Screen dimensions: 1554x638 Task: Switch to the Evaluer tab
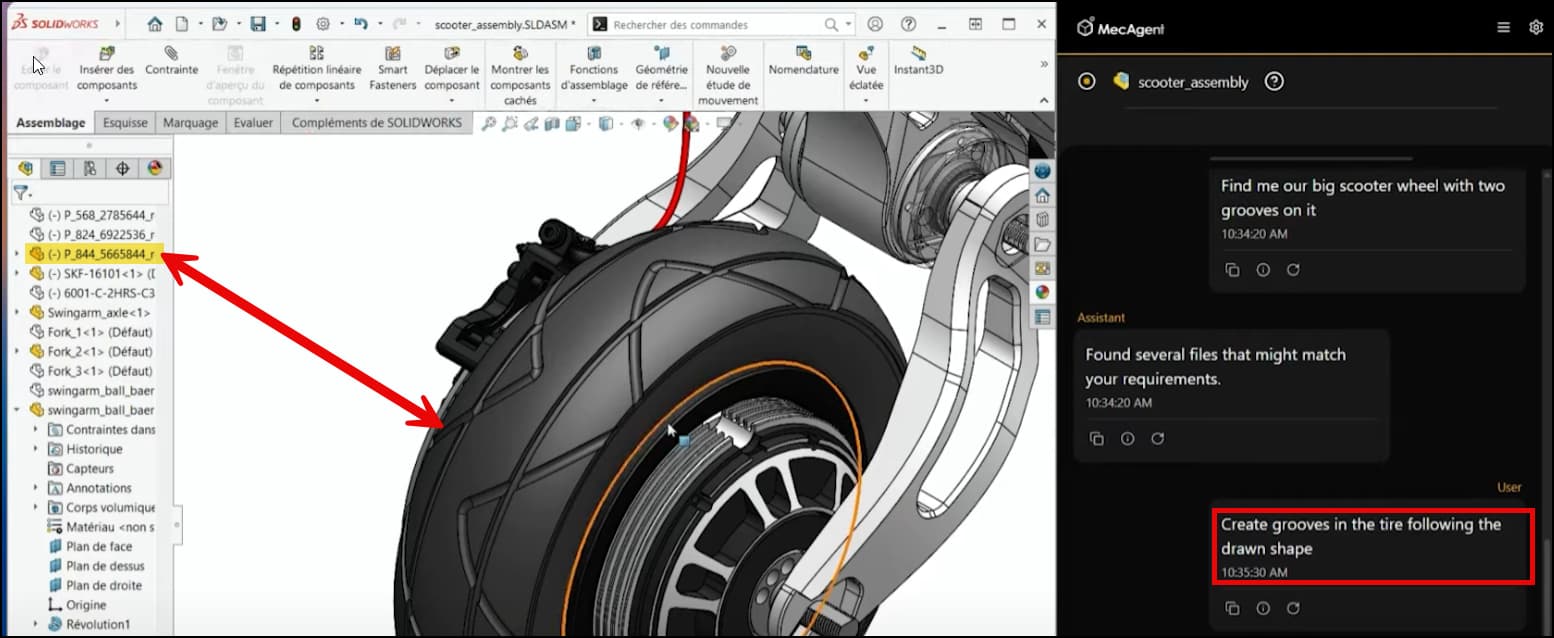(253, 122)
